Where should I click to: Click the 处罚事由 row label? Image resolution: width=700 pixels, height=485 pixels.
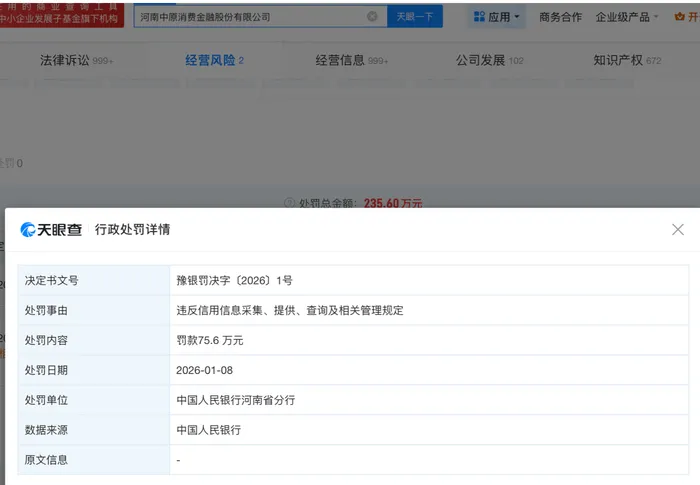(46, 310)
